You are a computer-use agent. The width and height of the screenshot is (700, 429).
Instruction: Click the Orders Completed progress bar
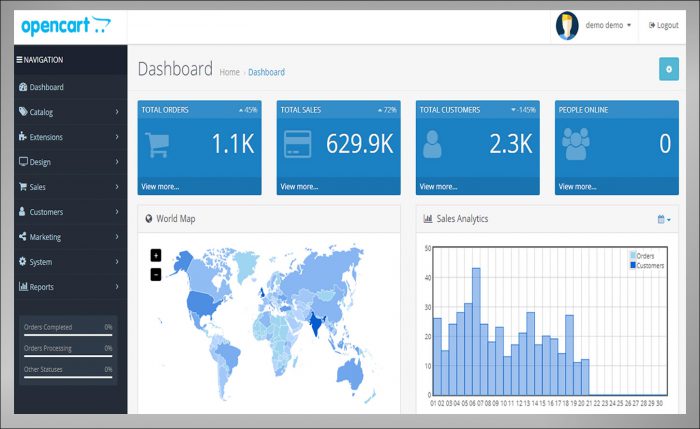click(68, 334)
